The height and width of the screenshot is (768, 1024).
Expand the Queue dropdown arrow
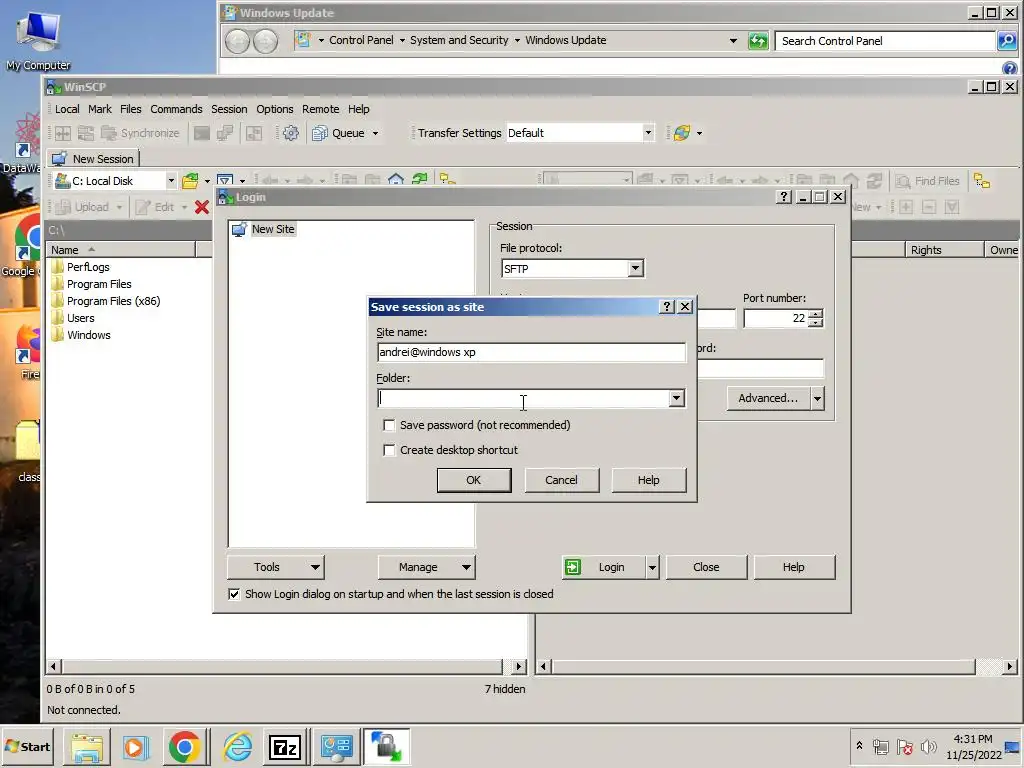tap(376, 133)
